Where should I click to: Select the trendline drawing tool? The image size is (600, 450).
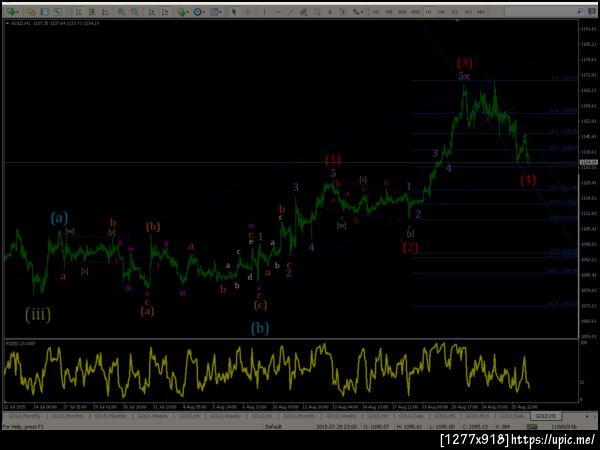click(290, 12)
